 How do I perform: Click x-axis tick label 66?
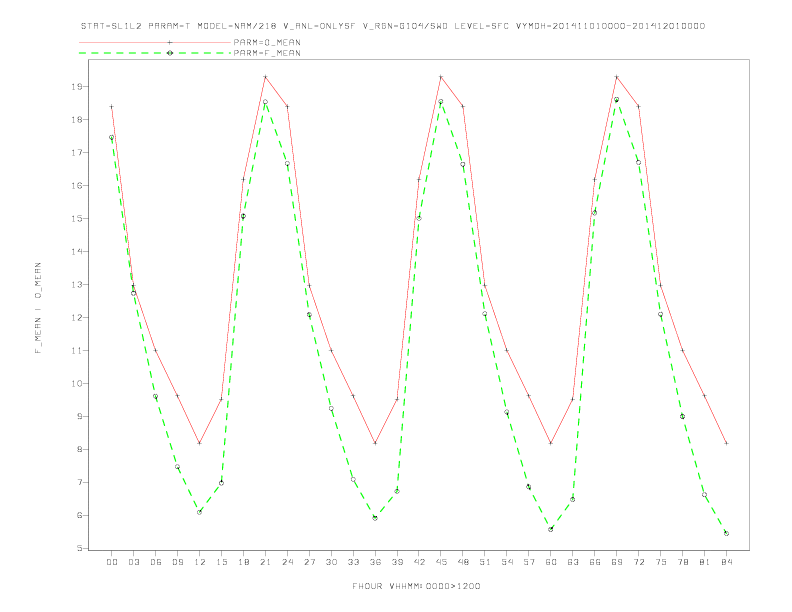click(595, 562)
